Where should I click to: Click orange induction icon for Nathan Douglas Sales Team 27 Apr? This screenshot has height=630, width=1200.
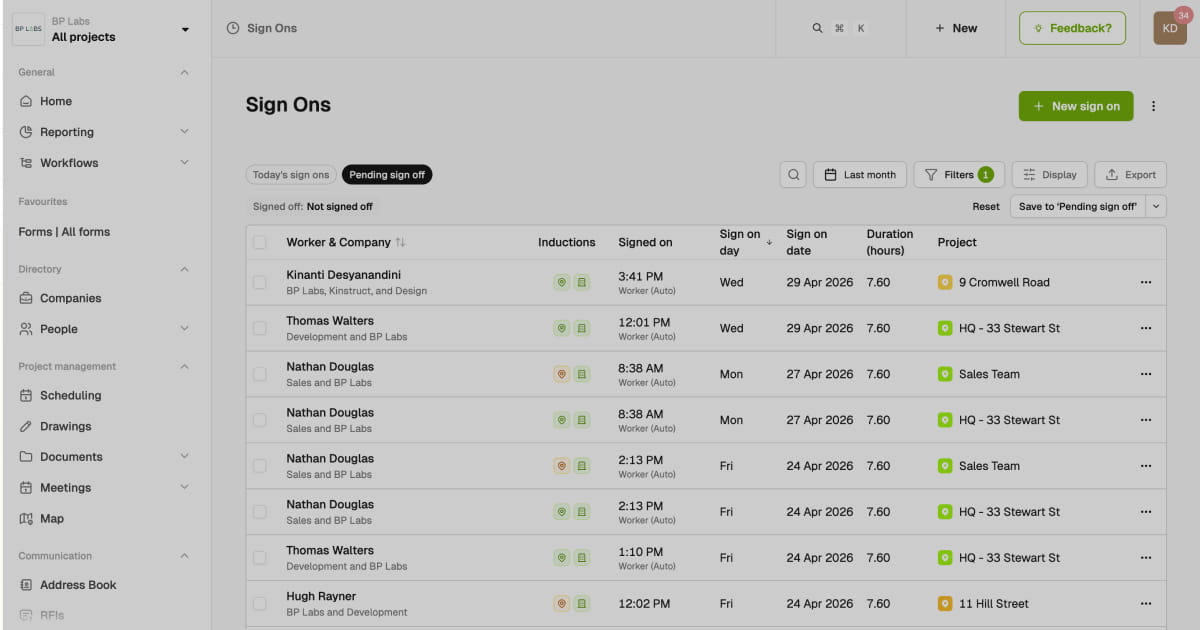(562, 374)
